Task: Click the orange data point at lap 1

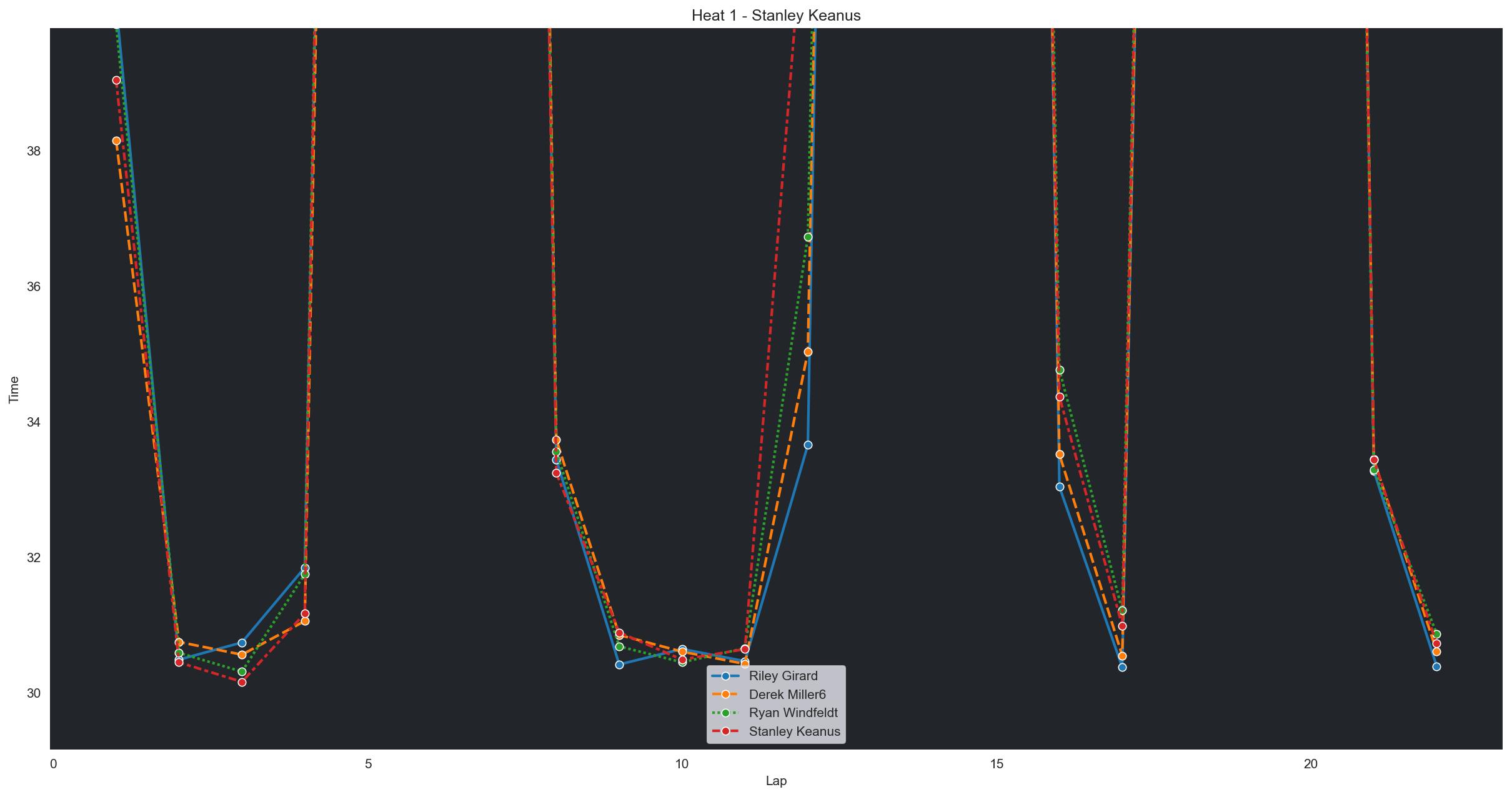Action: pyautogui.click(x=116, y=141)
